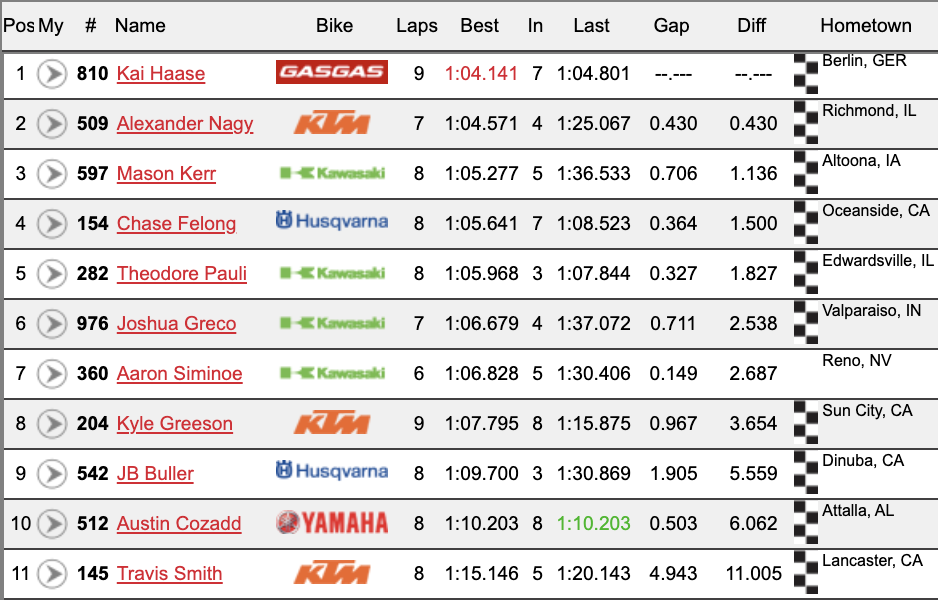938x600 pixels.
Task: Open JB Buller rider link
Action: click(155, 473)
